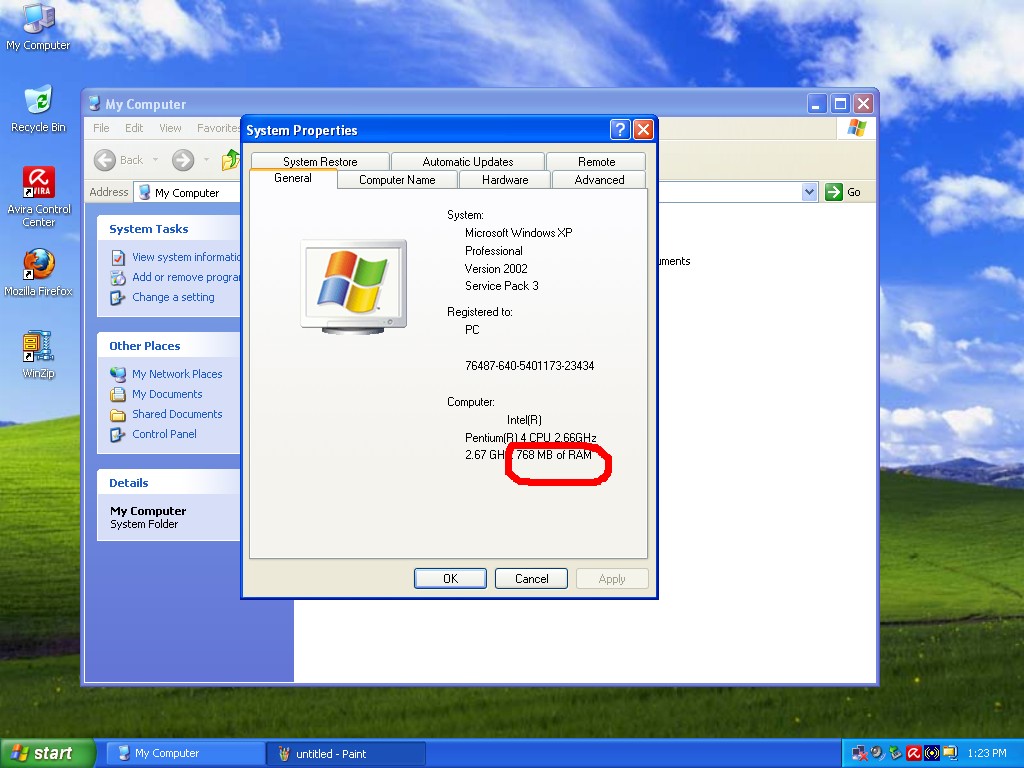Click the folder with monitor tray icon
1024x768 pixels.
click(x=949, y=753)
